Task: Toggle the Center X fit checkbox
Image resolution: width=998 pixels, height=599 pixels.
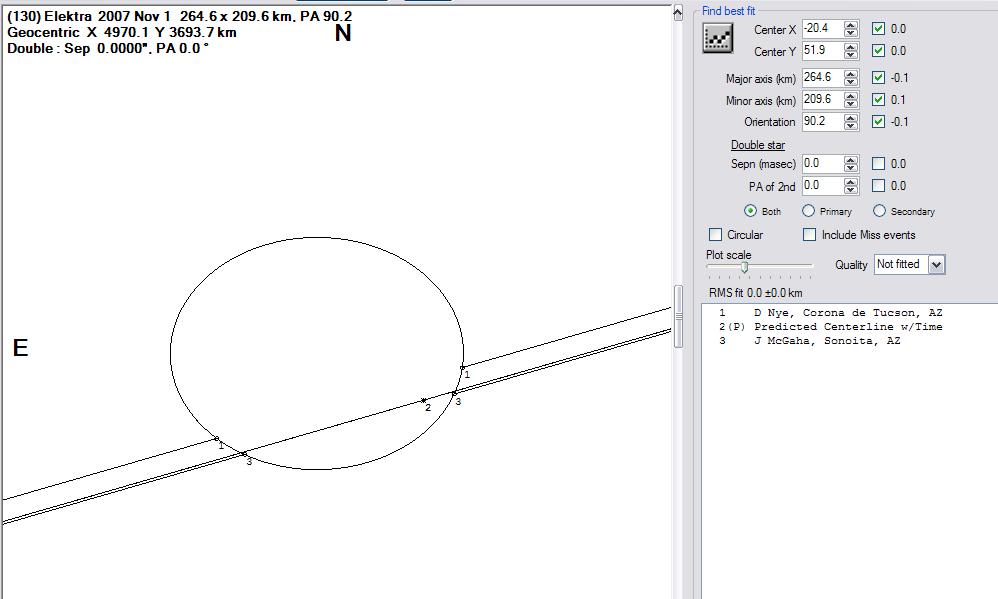Action: tap(878, 29)
